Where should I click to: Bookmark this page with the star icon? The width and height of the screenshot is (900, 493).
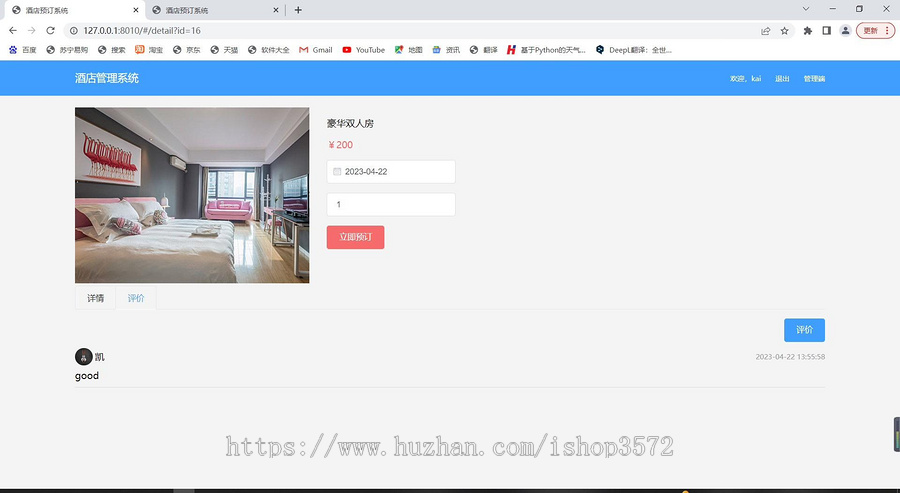(x=785, y=30)
